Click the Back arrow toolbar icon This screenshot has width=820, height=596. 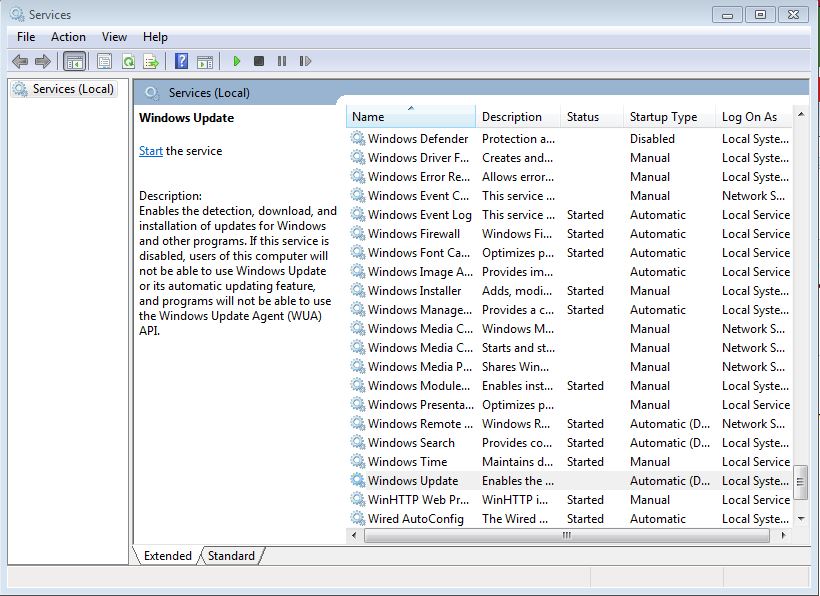point(20,62)
